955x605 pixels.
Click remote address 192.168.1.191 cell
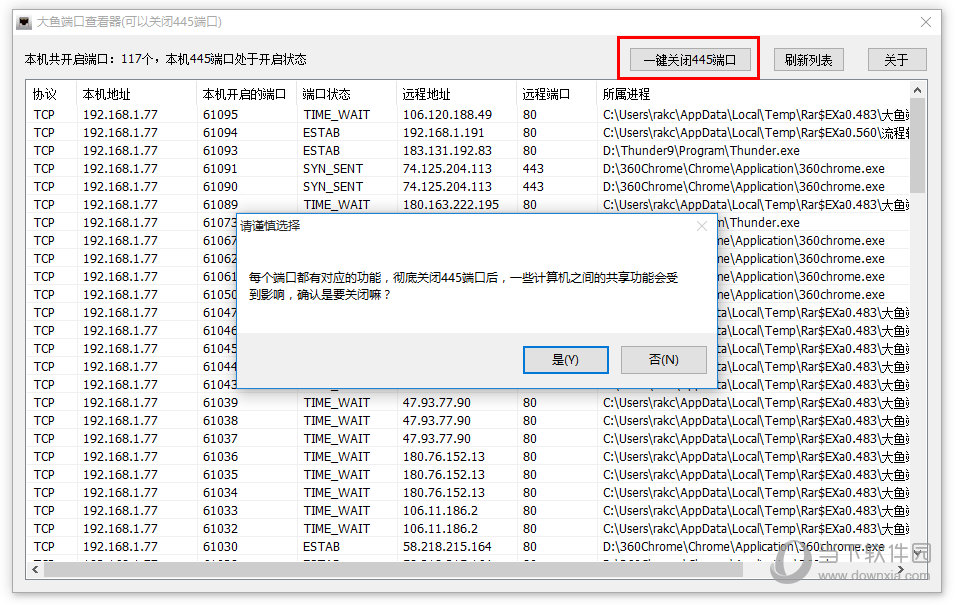point(443,133)
